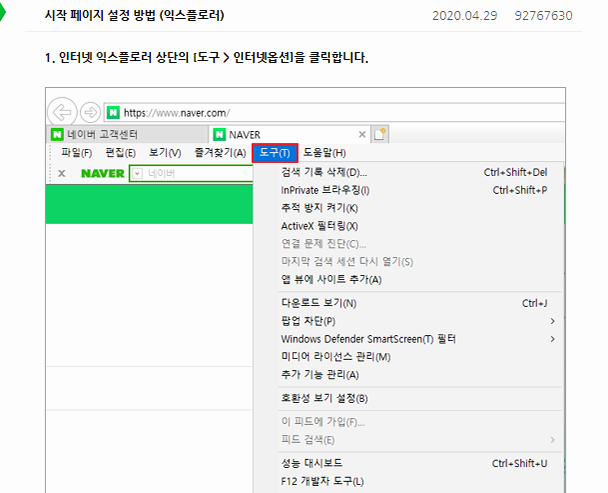Select 이 피드에 가입(F)... menu entry
Image resolution: width=608 pixels, height=493 pixels.
(408, 422)
